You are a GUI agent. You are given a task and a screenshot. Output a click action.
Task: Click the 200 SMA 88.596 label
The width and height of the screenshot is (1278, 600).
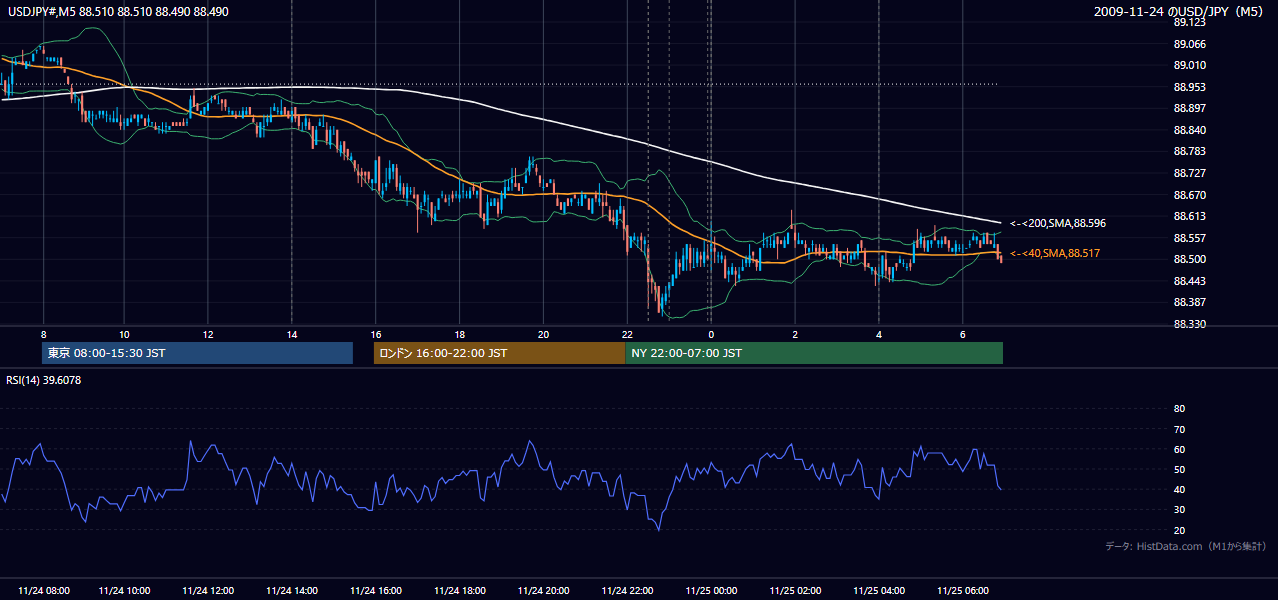1058,223
